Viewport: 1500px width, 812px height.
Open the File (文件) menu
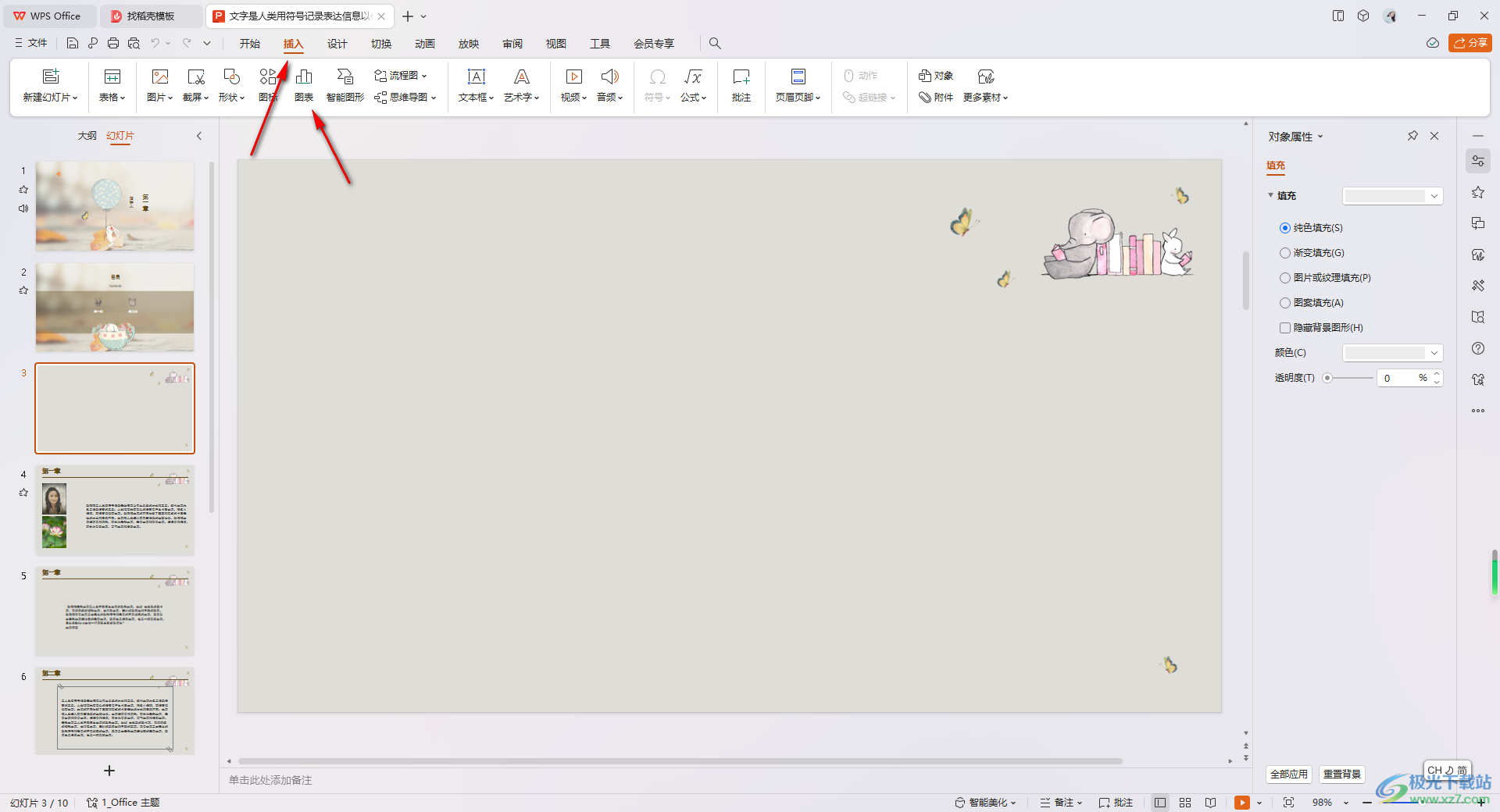pyautogui.click(x=31, y=43)
